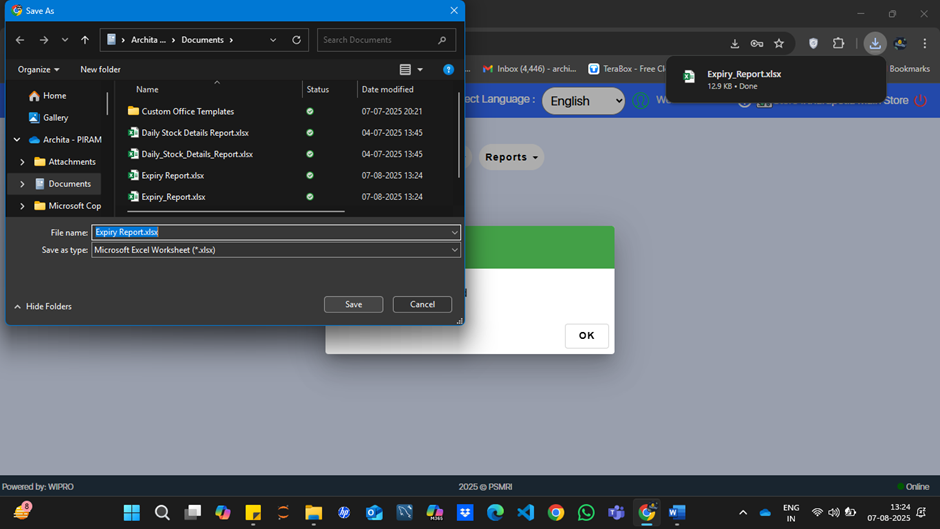Click the Up directory arrow icon
Viewport: 940px width, 529px height.
coord(85,40)
